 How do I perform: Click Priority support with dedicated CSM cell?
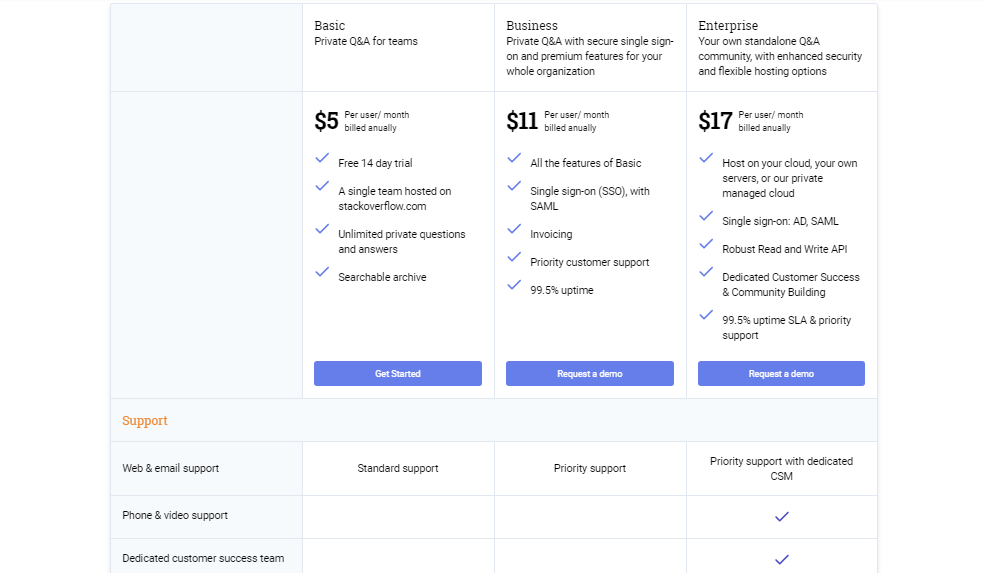[782, 468]
